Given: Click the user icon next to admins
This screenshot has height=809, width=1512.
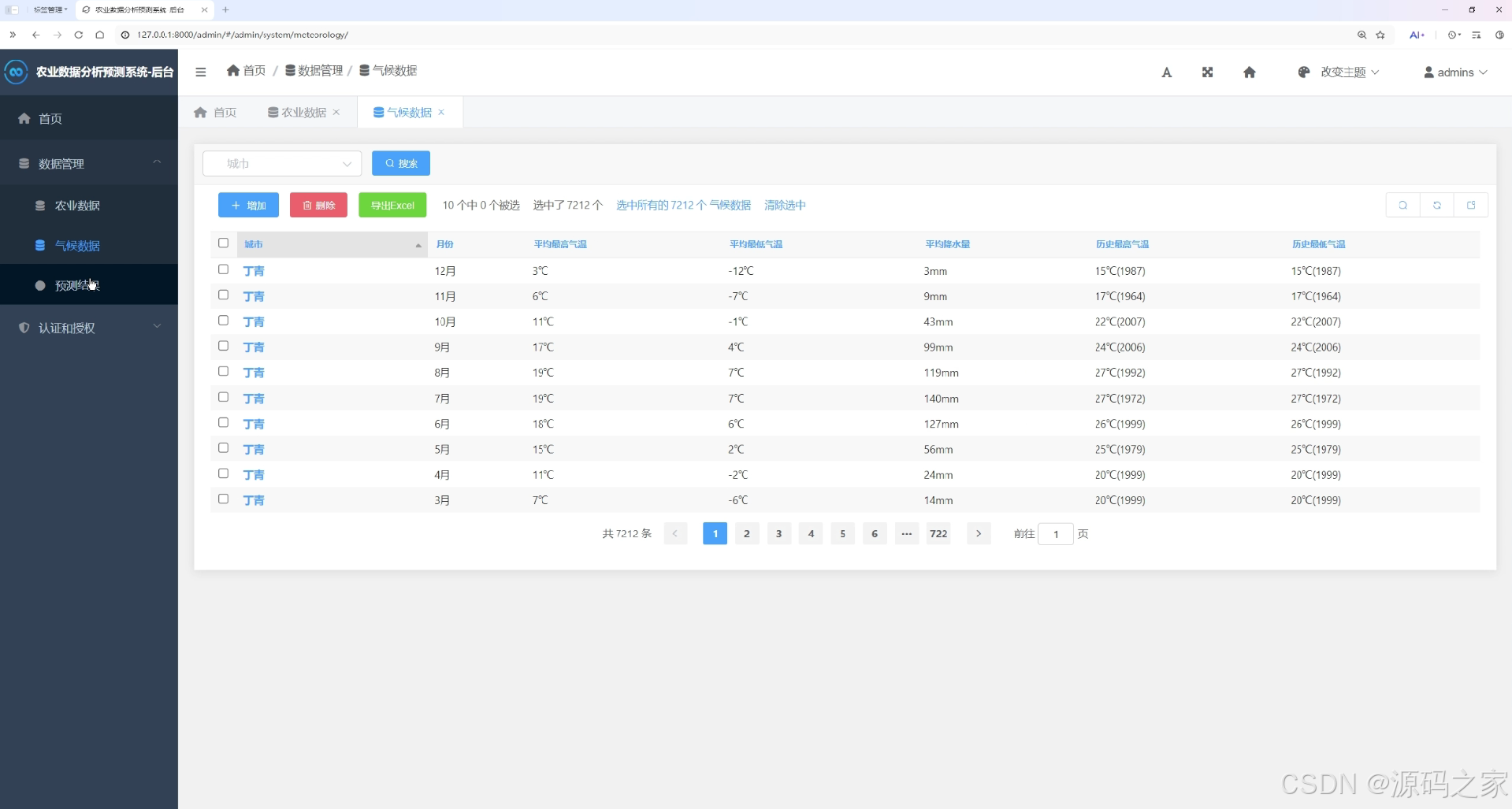Looking at the screenshot, I should pyautogui.click(x=1428, y=72).
